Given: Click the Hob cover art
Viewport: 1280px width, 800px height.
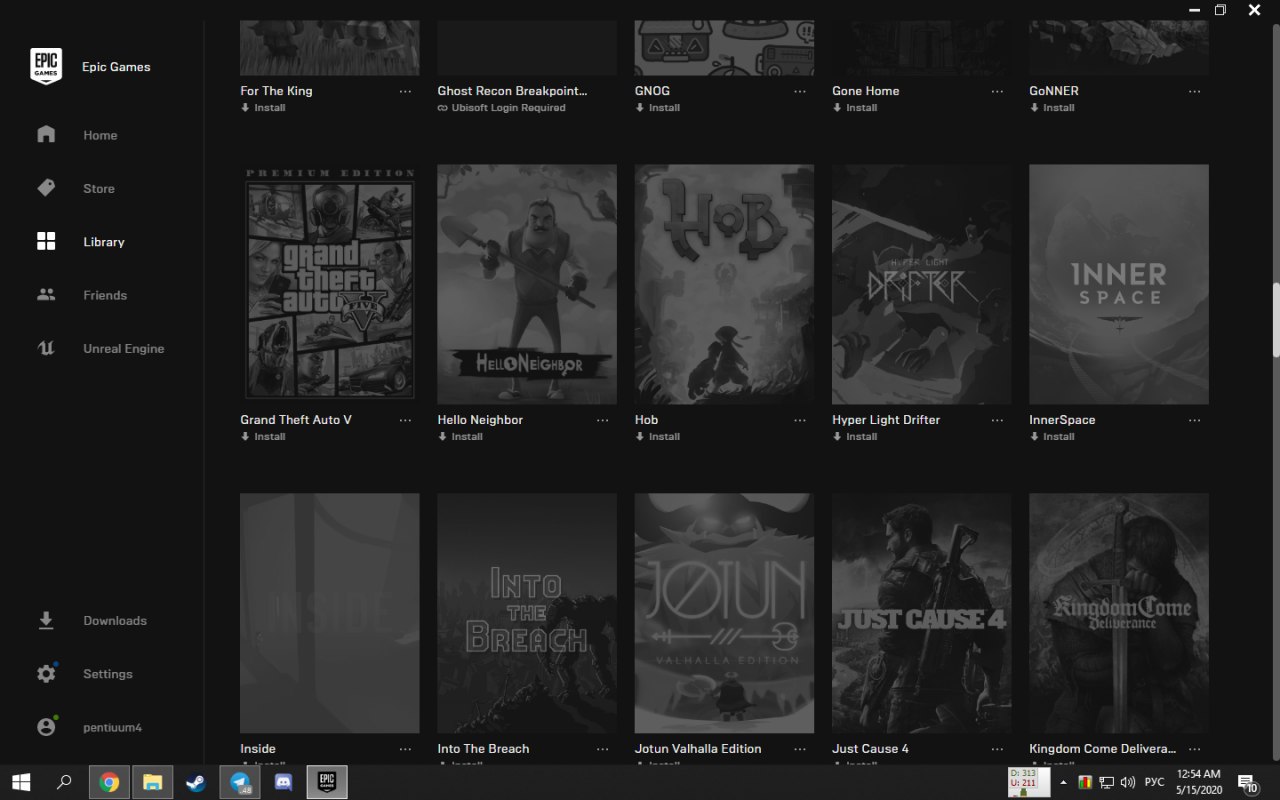Looking at the screenshot, I should tap(724, 284).
